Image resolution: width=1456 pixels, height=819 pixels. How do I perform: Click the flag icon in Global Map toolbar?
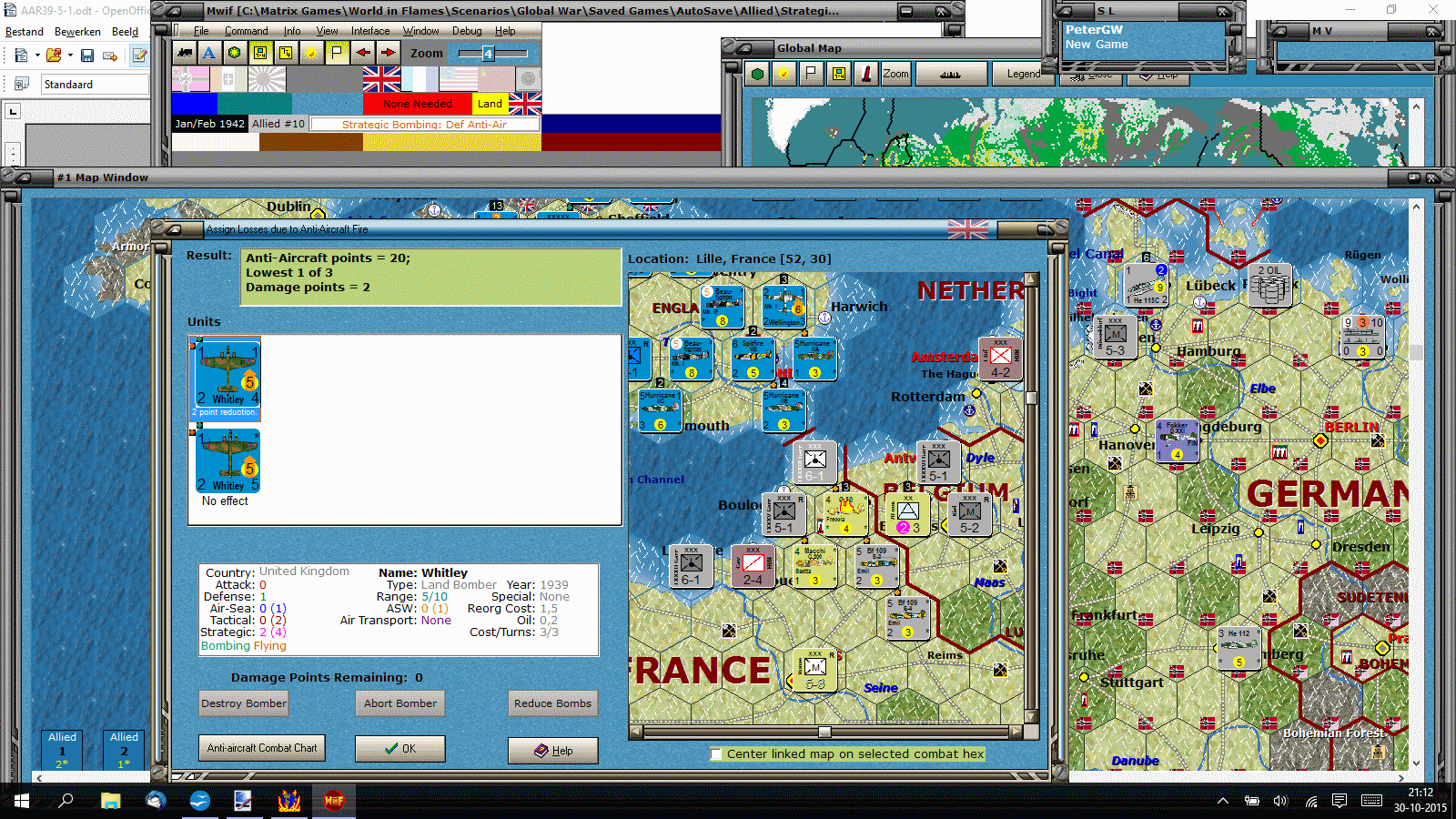pos(811,75)
